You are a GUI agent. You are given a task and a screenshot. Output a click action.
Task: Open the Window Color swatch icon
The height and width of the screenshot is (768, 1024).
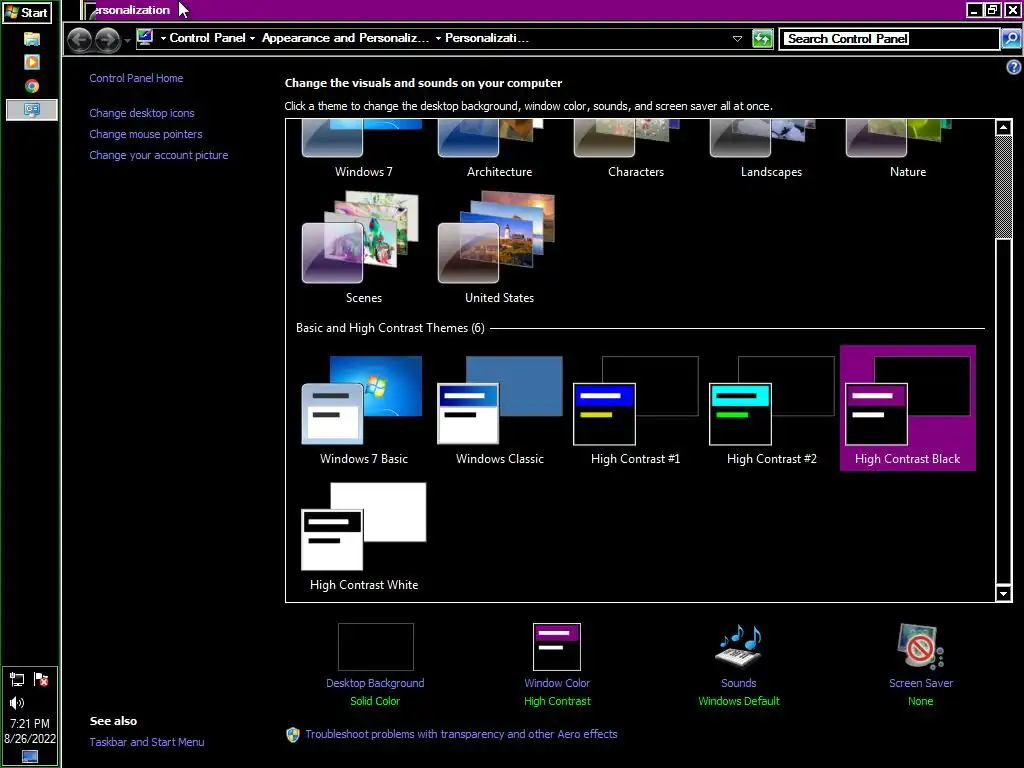coord(557,647)
